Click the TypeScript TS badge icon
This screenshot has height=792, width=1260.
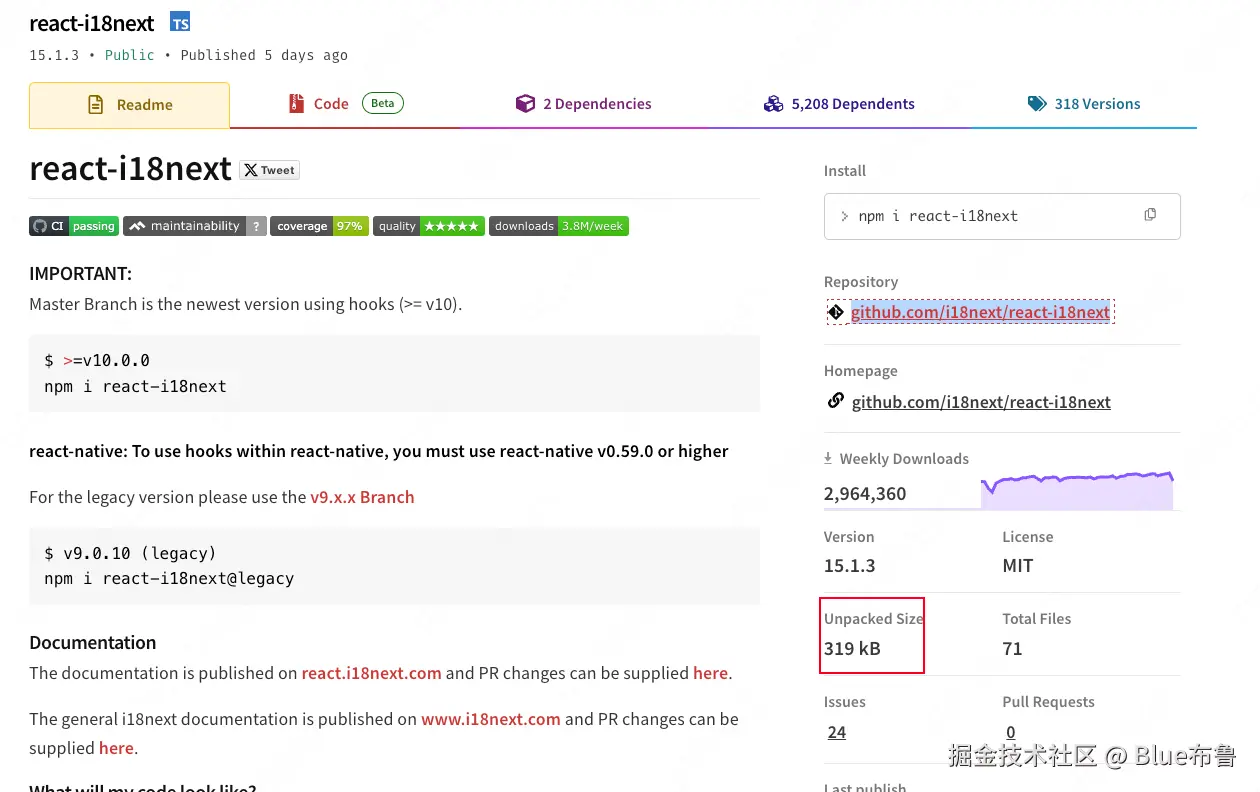point(180,22)
